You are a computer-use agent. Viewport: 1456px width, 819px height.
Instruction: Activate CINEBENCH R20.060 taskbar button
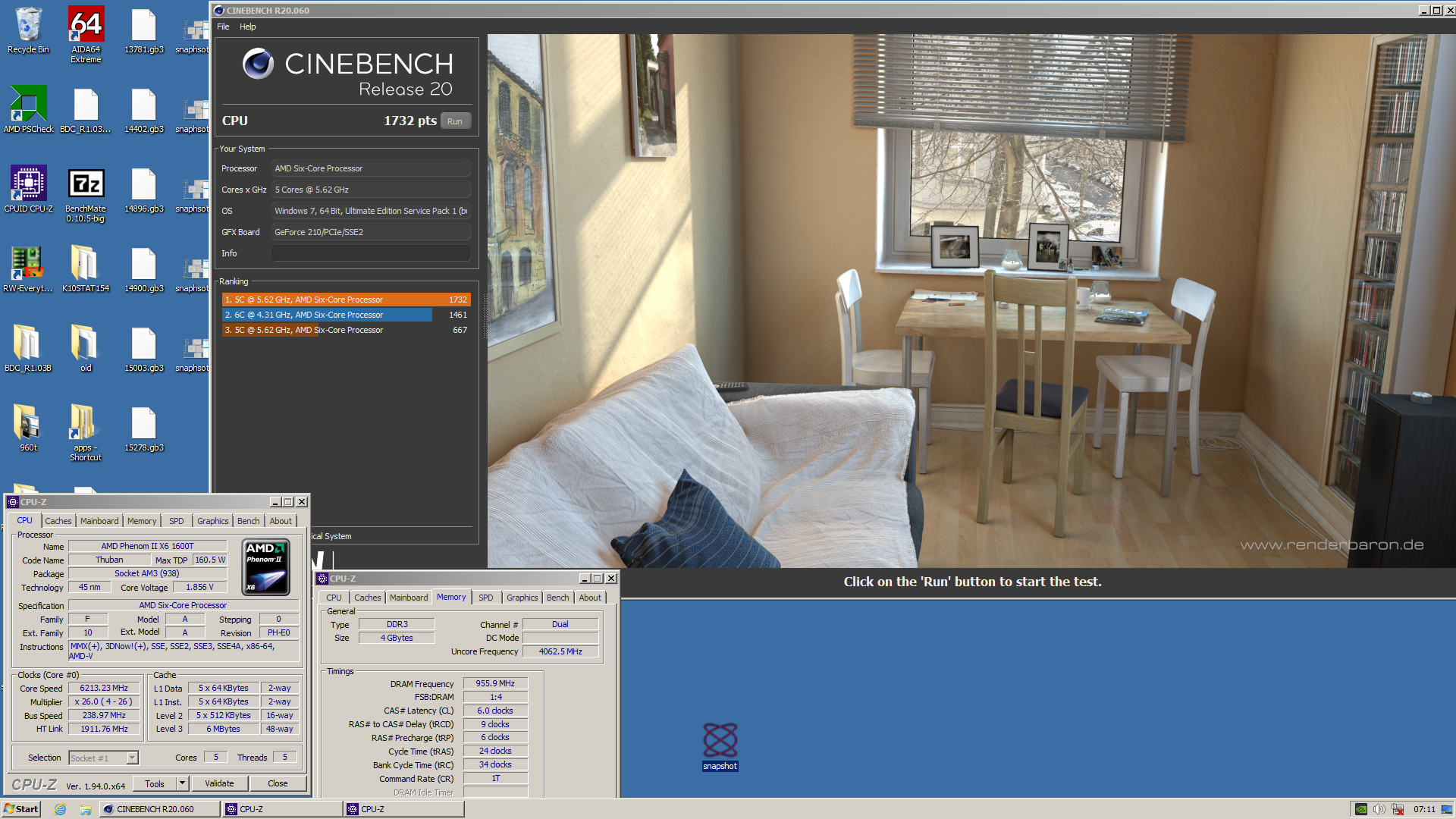point(159,809)
